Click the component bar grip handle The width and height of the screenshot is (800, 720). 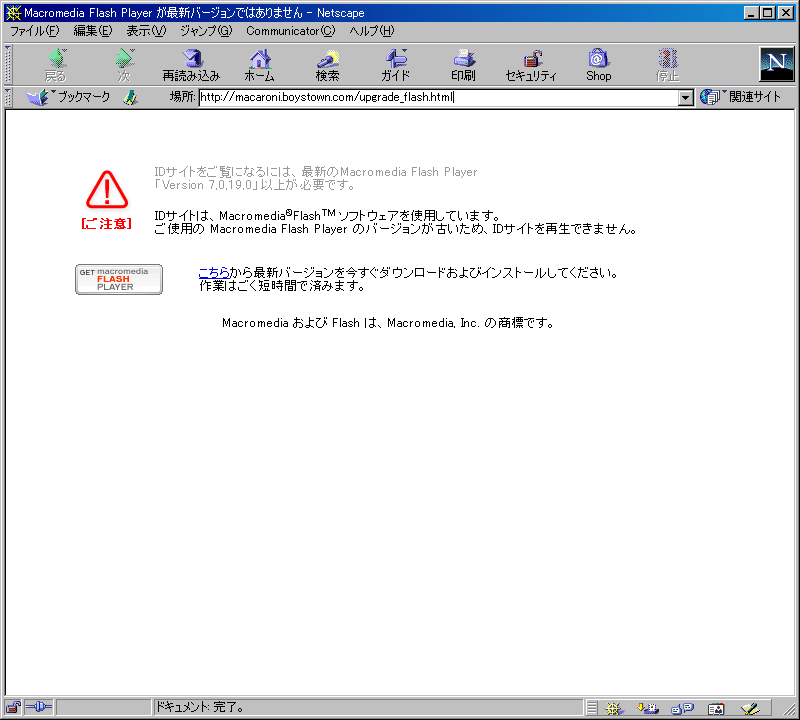pyautogui.click(x=591, y=708)
